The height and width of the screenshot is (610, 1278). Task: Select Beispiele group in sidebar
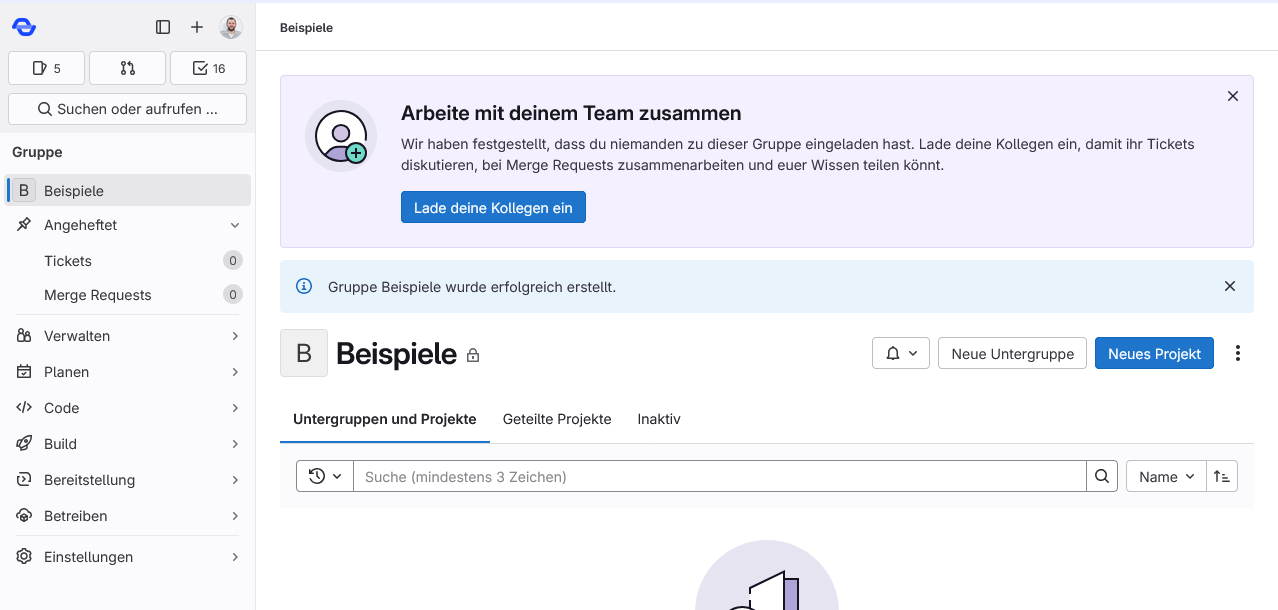click(128, 190)
